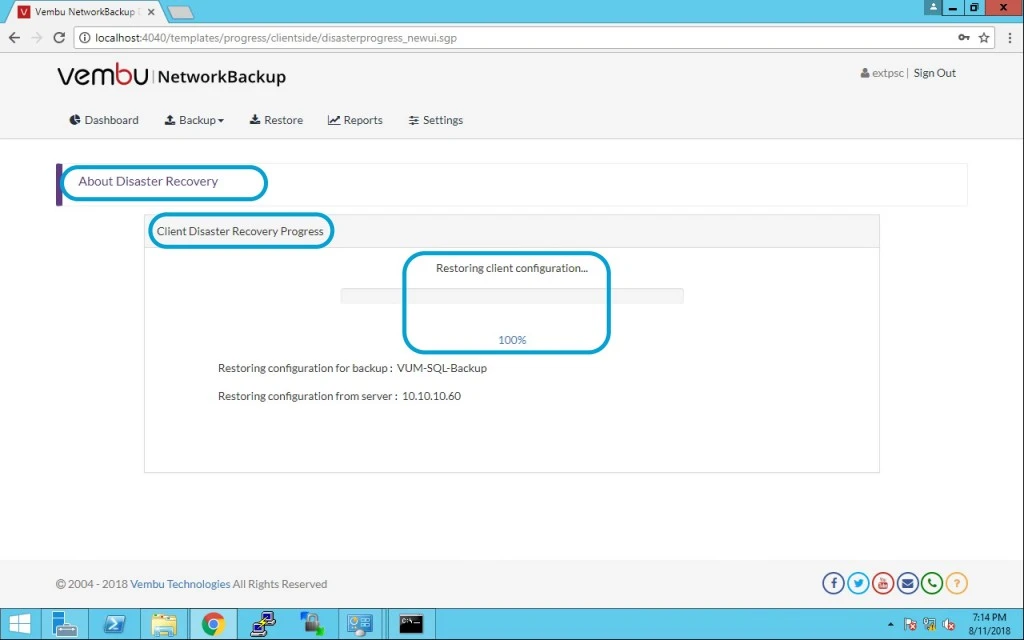
Task: Open PowerShell from the Windows taskbar
Action: pyautogui.click(x=115, y=624)
